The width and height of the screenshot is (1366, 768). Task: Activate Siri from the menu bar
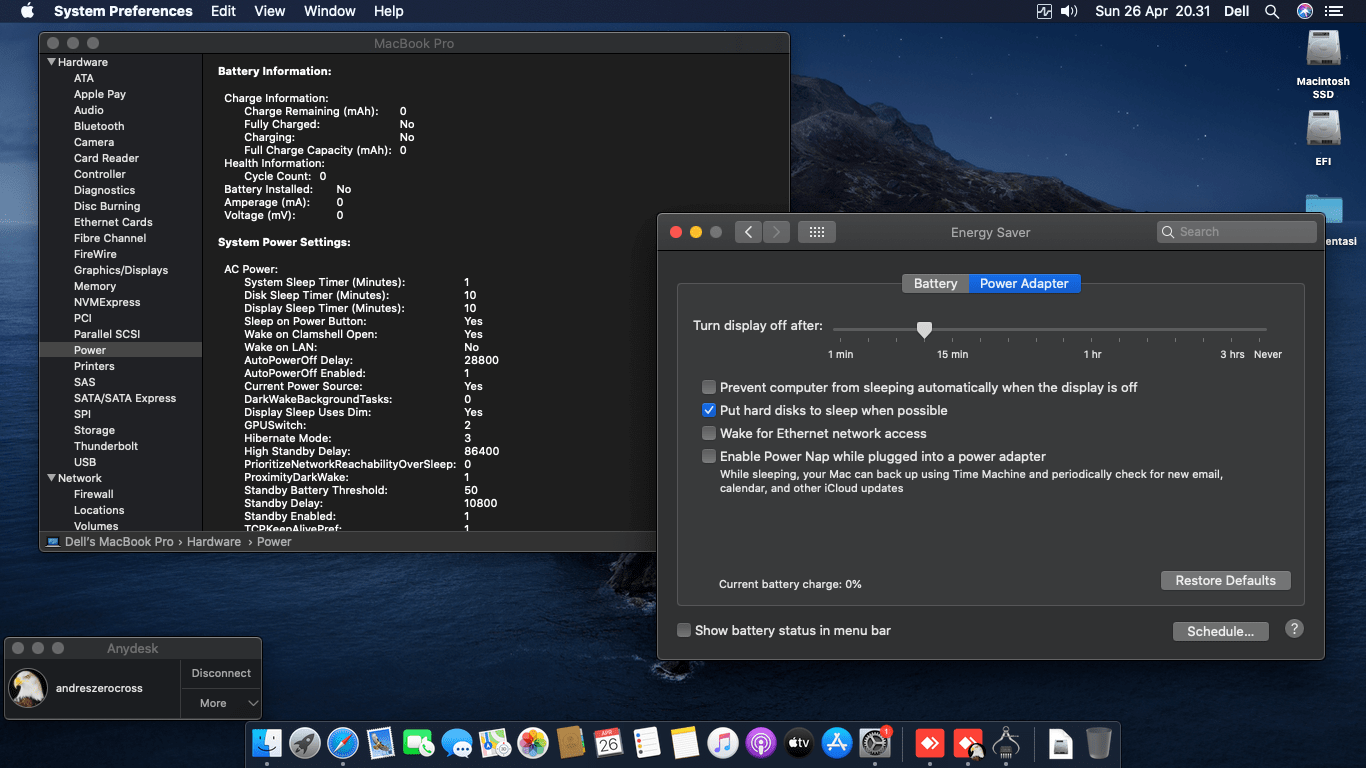point(1305,11)
